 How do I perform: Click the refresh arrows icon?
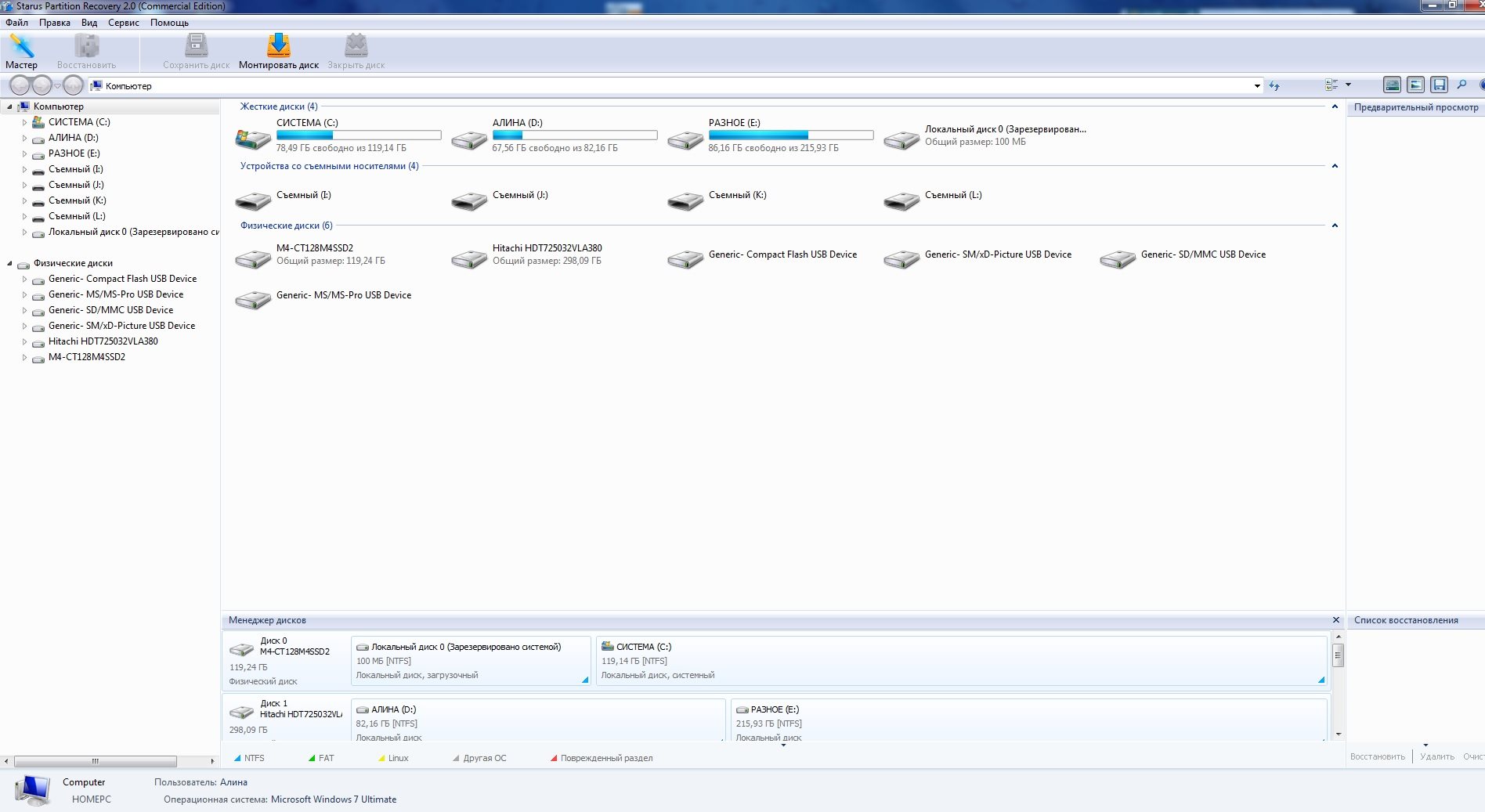(1274, 86)
